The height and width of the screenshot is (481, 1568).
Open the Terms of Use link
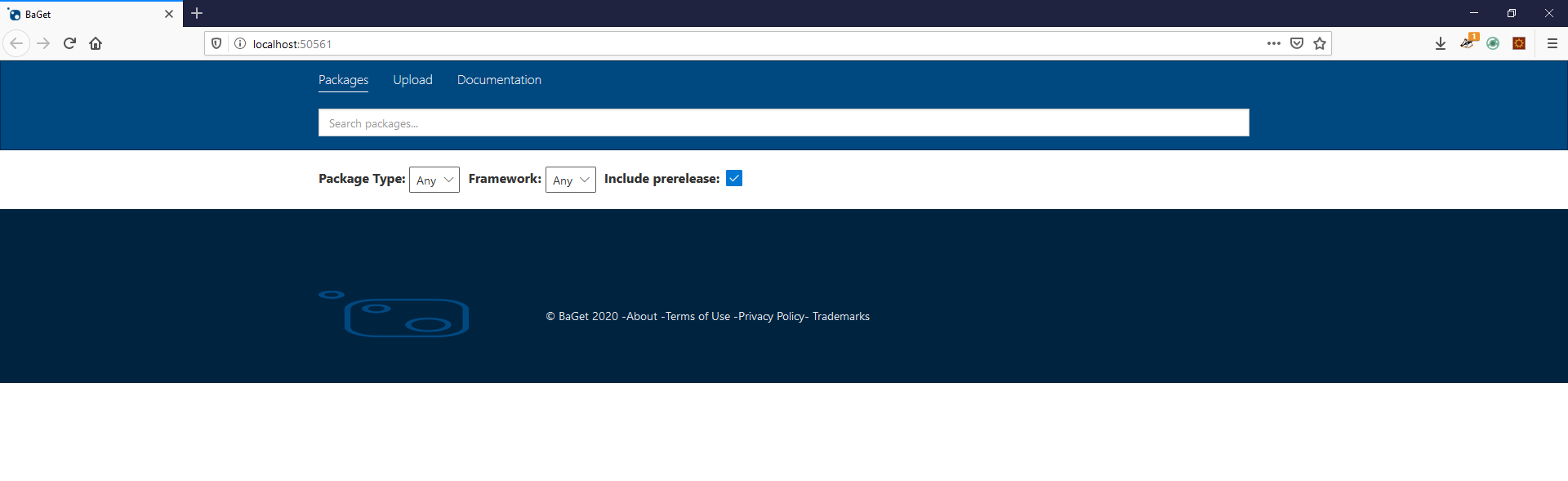pyautogui.click(x=697, y=316)
